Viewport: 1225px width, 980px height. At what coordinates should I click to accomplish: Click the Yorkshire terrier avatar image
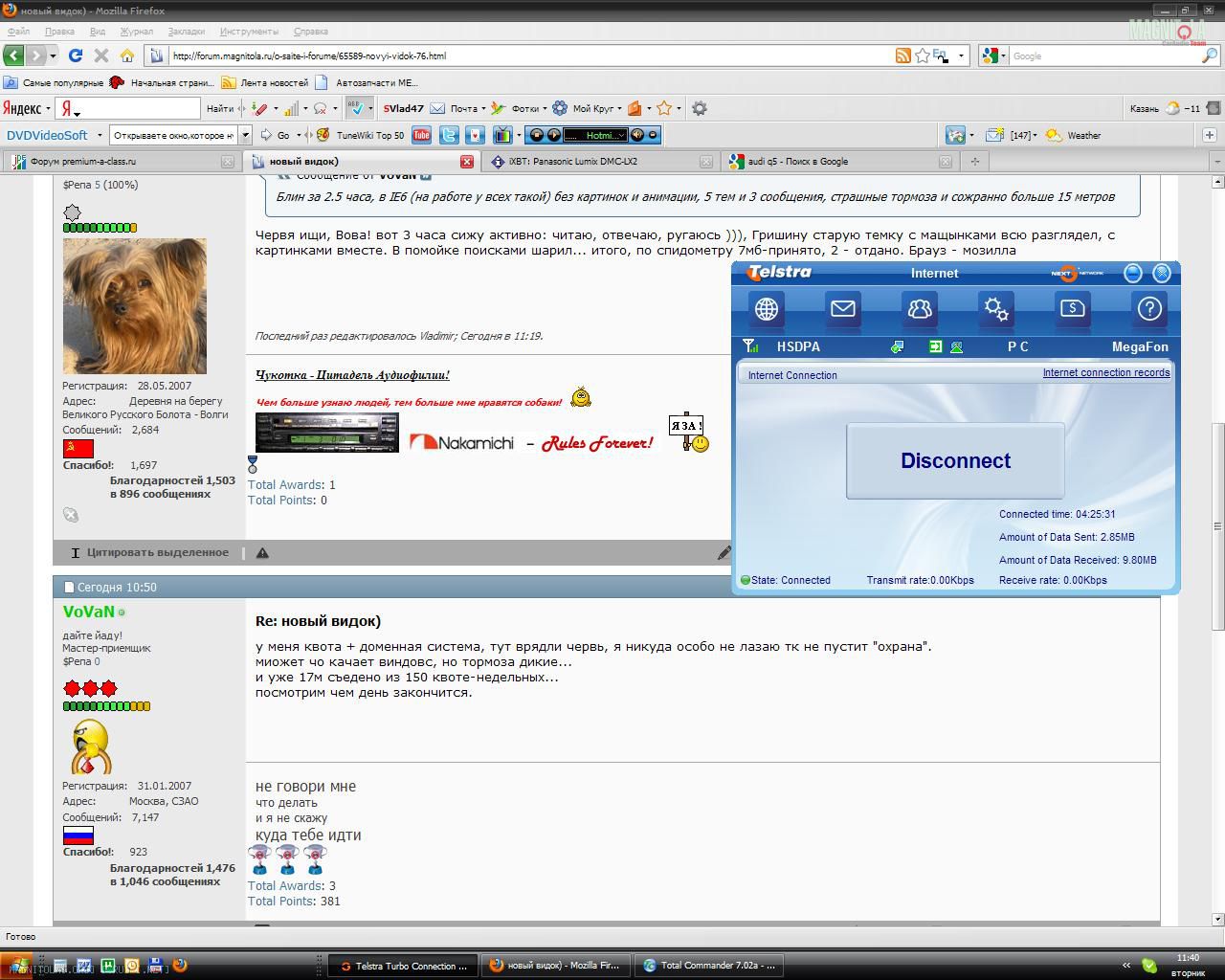134,306
